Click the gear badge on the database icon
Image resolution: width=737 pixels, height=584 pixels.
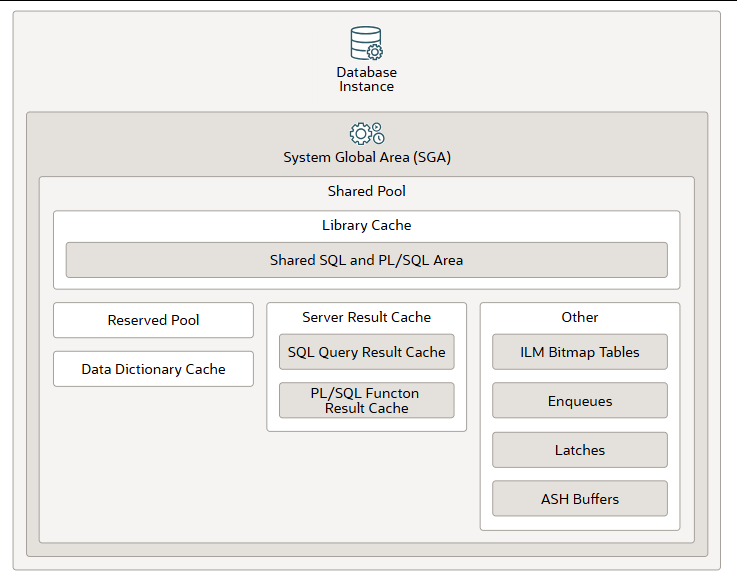[375, 52]
